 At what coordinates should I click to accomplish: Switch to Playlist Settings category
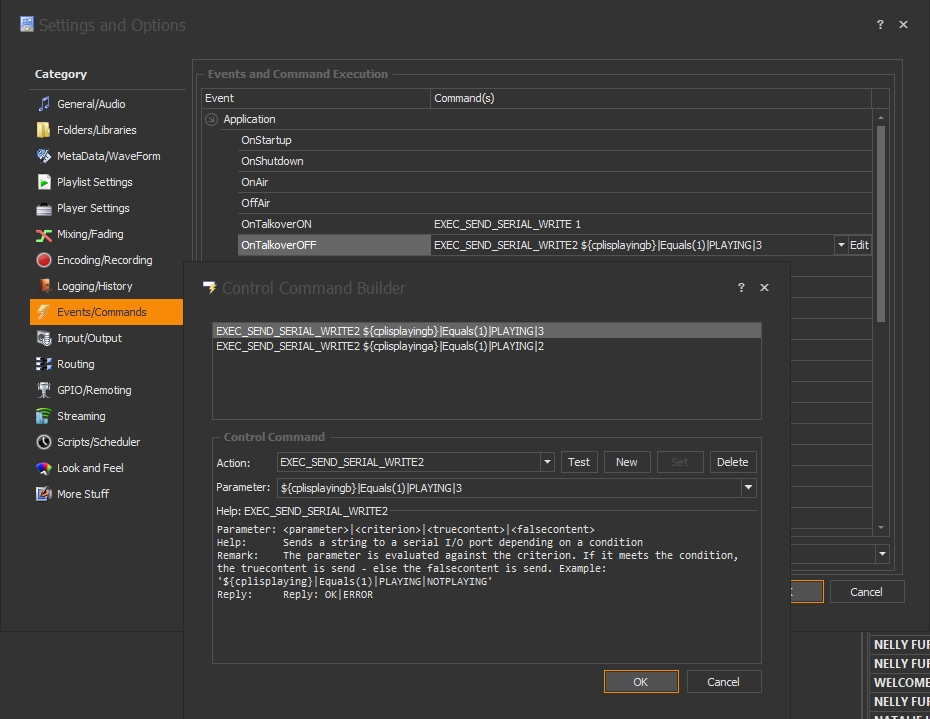click(106, 182)
